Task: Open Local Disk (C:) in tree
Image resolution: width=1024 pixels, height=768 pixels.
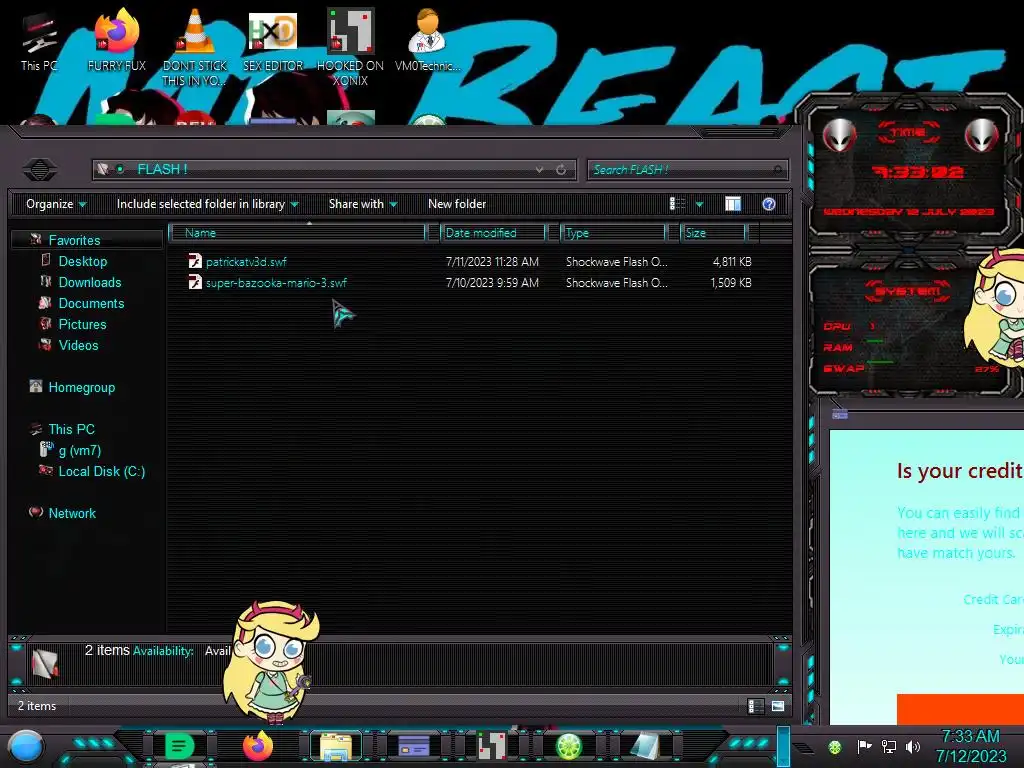Action: point(102,471)
